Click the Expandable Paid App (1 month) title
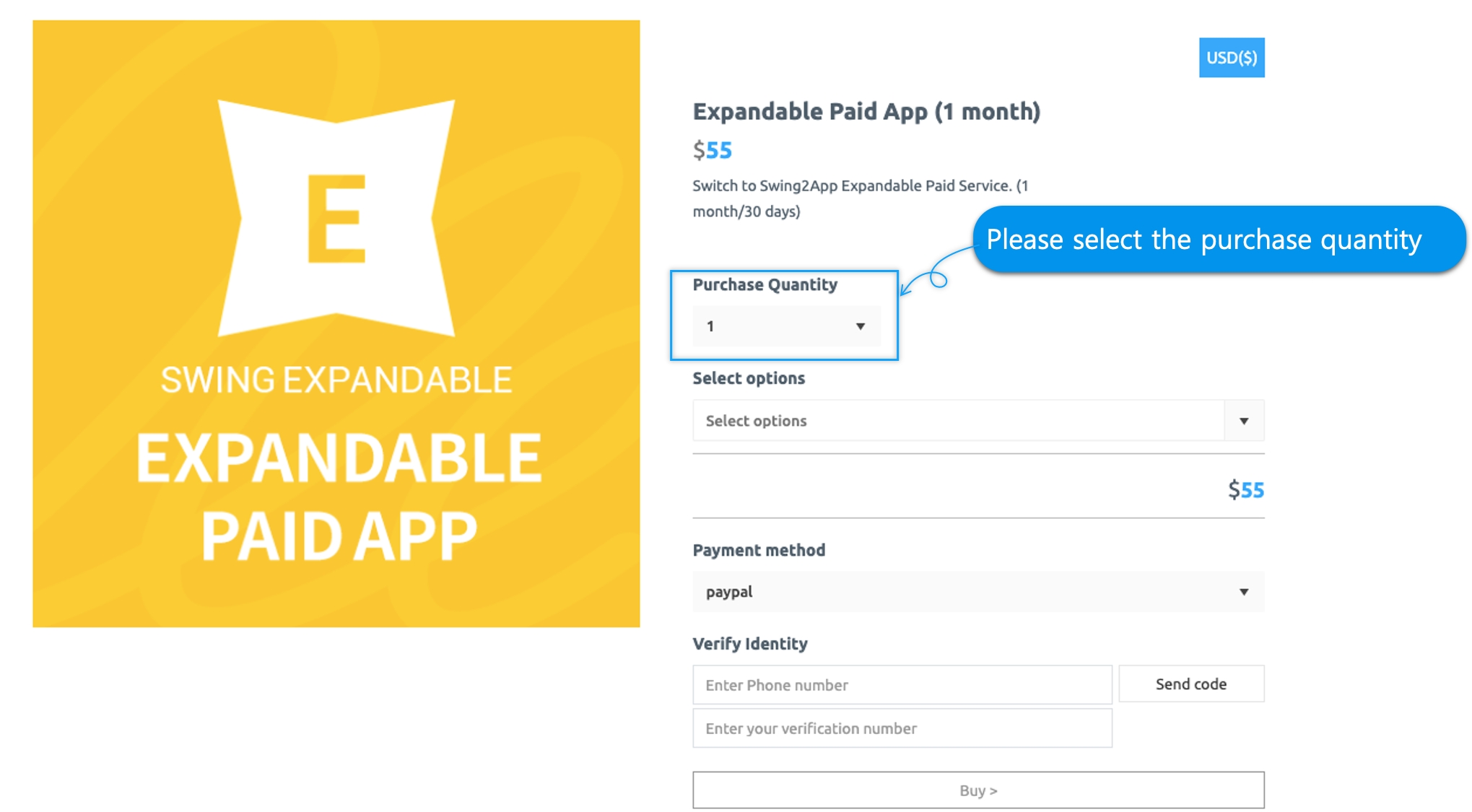This screenshot has width=1472, height=812. pyautogui.click(x=866, y=112)
